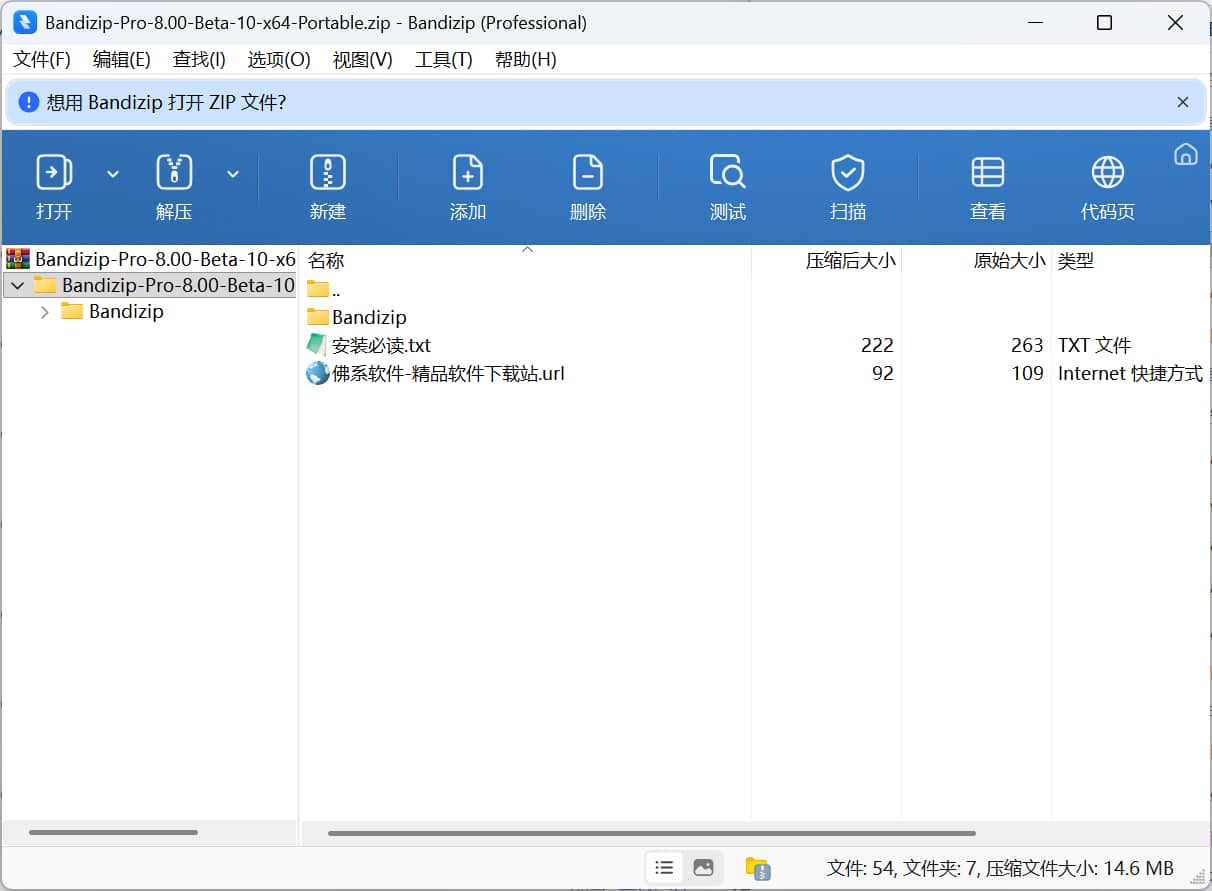Image resolution: width=1212 pixels, height=891 pixels.
Task: Click the compressed size 222 cell
Action: 877,345
